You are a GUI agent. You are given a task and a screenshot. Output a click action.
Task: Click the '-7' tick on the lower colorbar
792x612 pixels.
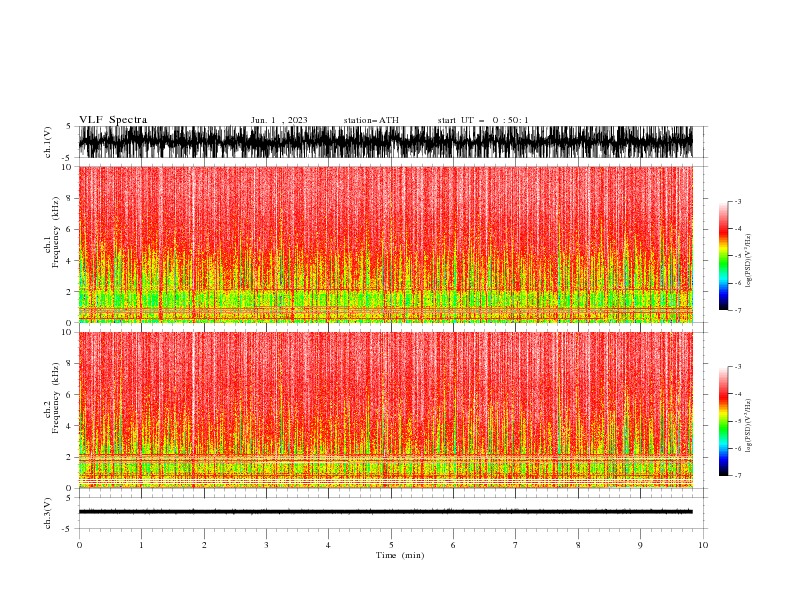click(x=738, y=475)
